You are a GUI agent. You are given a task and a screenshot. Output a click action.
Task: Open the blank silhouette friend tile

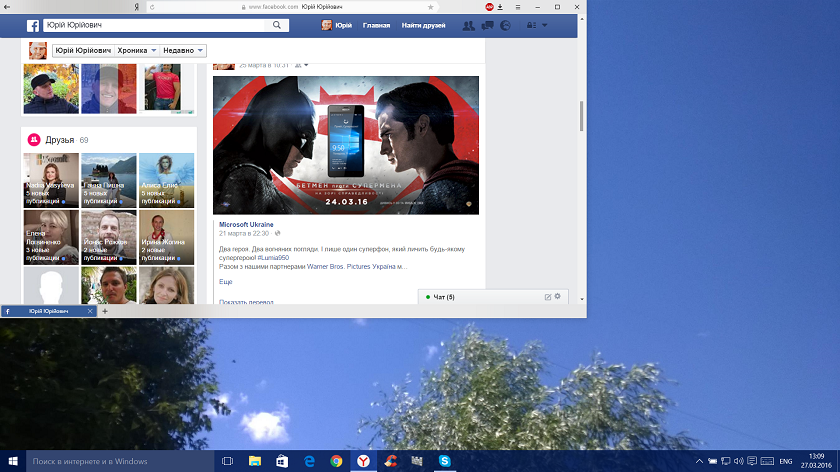tap(51, 286)
